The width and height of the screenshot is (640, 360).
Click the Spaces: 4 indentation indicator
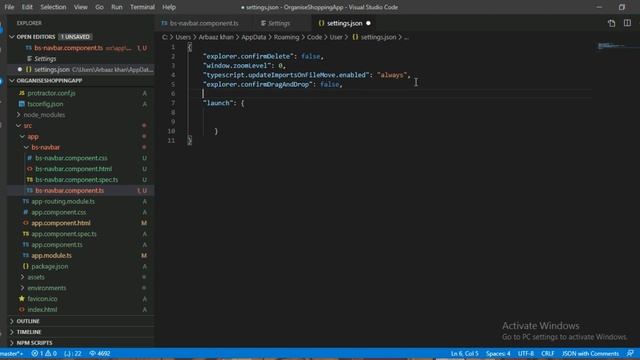[x=498, y=353]
